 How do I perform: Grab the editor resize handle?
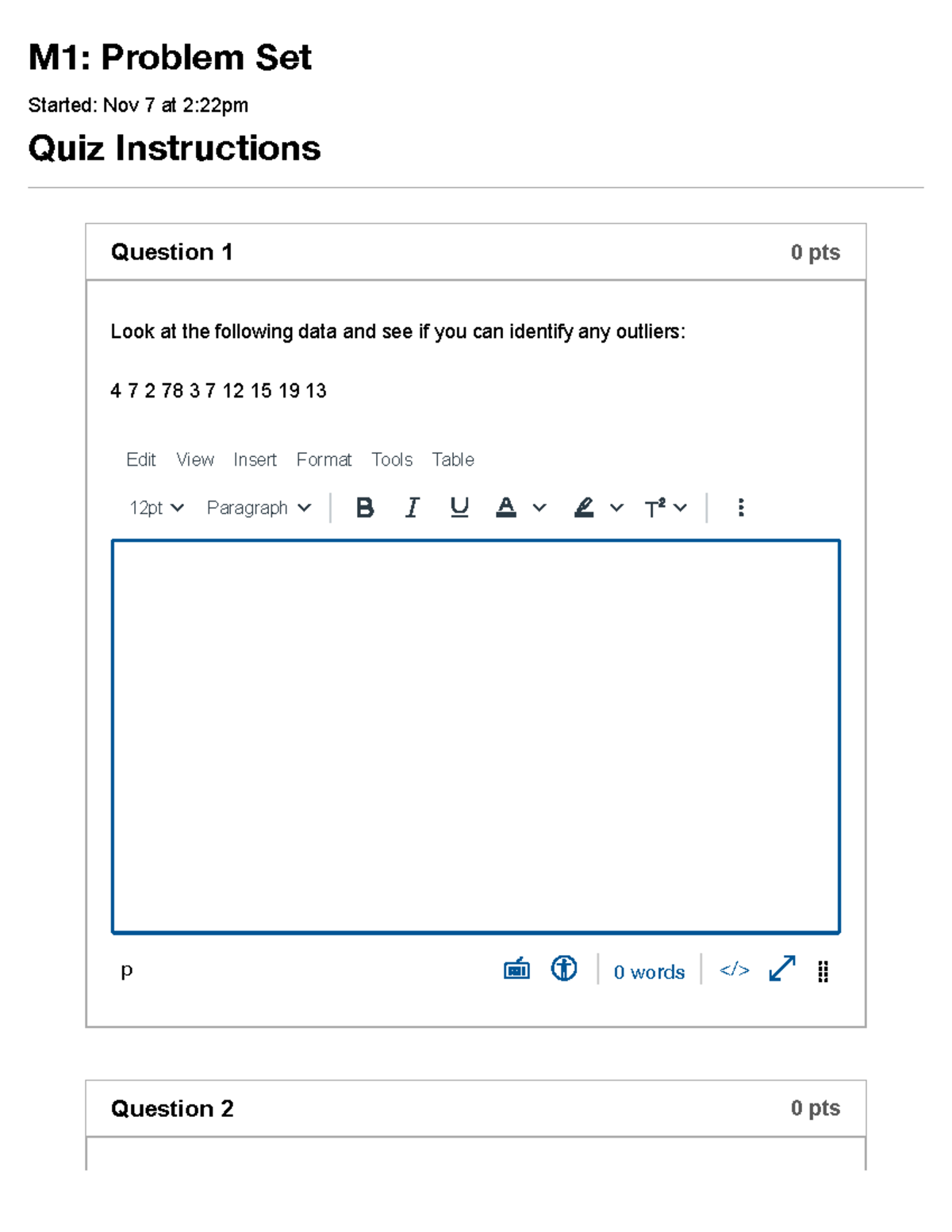[823, 971]
